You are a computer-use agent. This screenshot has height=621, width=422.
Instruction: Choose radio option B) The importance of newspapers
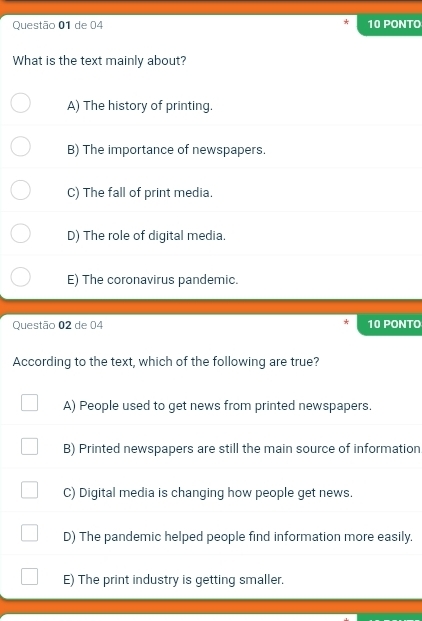20,147
